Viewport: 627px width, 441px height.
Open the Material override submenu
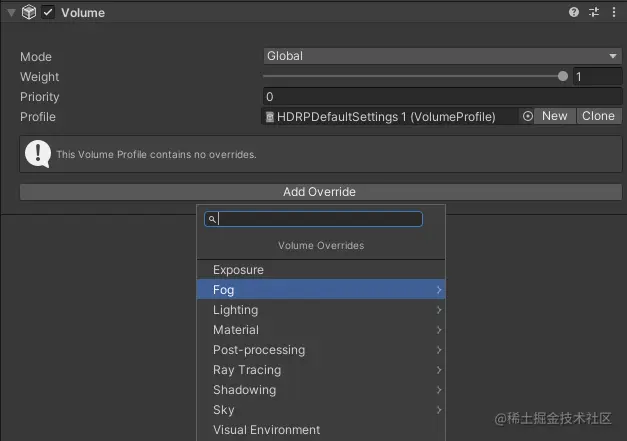321,330
